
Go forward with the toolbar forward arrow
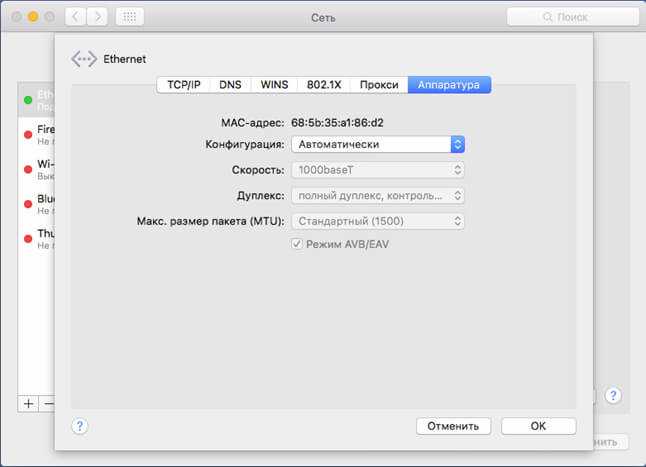(x=97, y=17)
